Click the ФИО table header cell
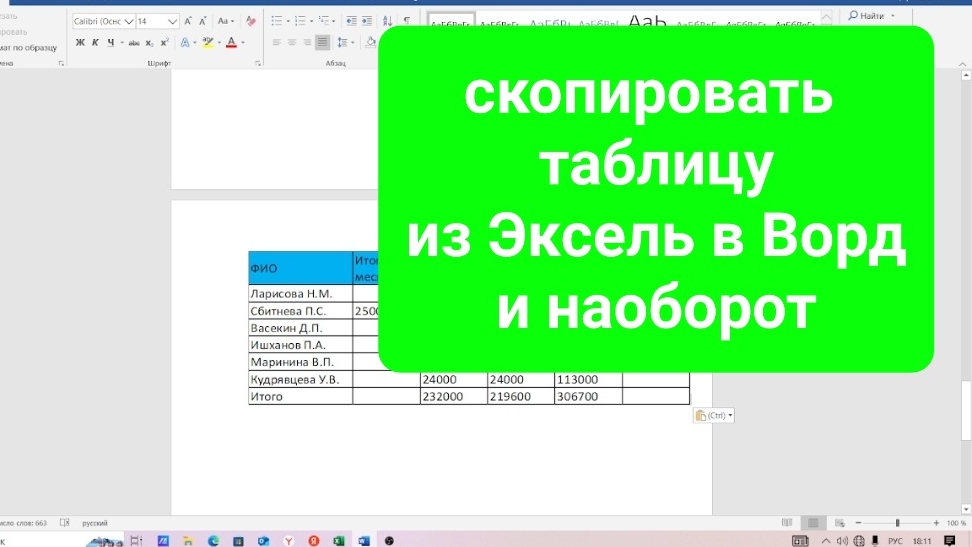This screenshot has height=547, width=972. tap(301, 268)
